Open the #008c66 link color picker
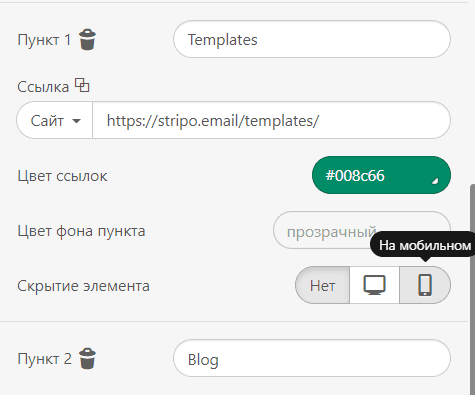475x395 pixels. tap(381, 175)
